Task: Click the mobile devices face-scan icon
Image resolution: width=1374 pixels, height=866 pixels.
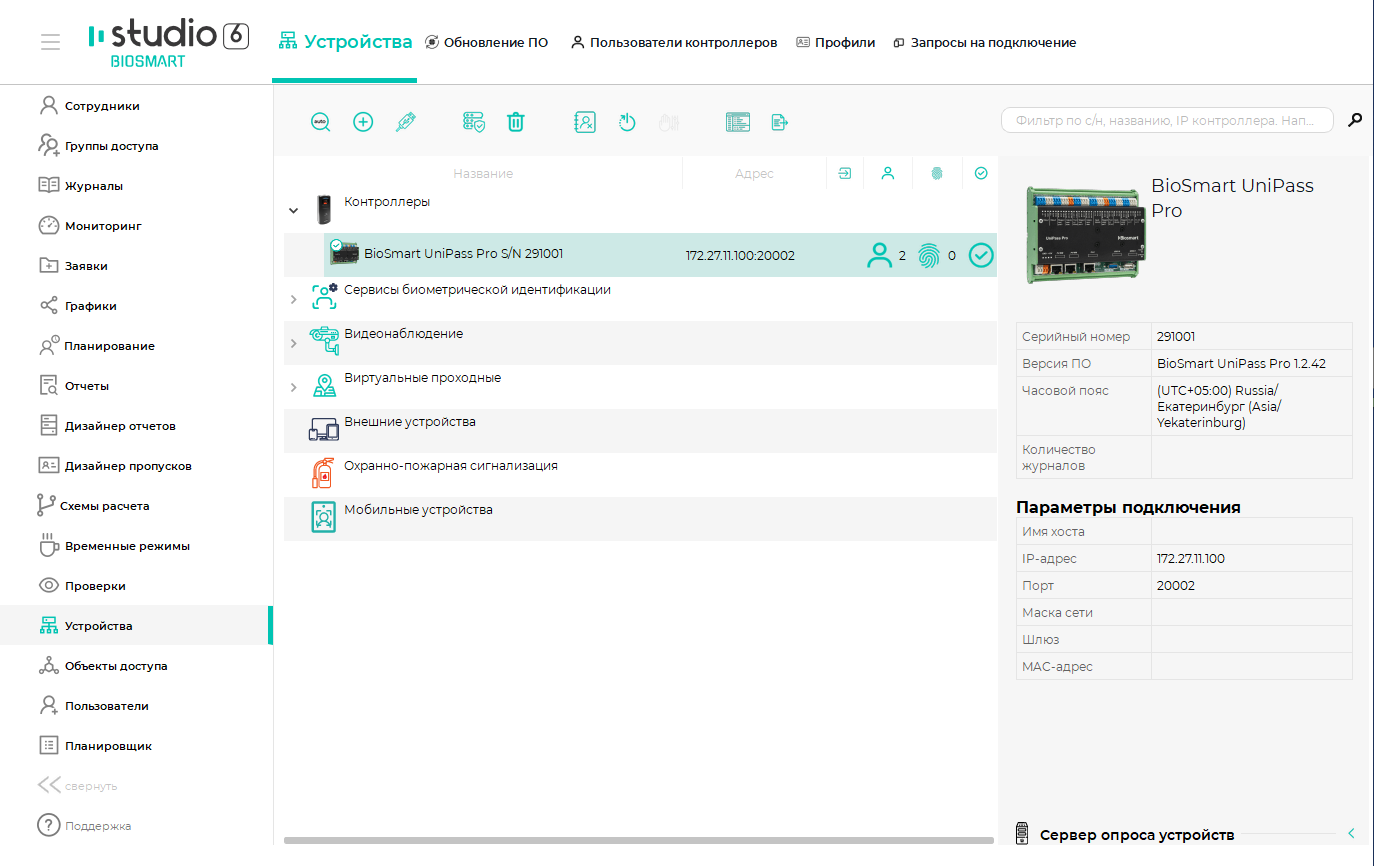Action: click(x=323, y=517)
